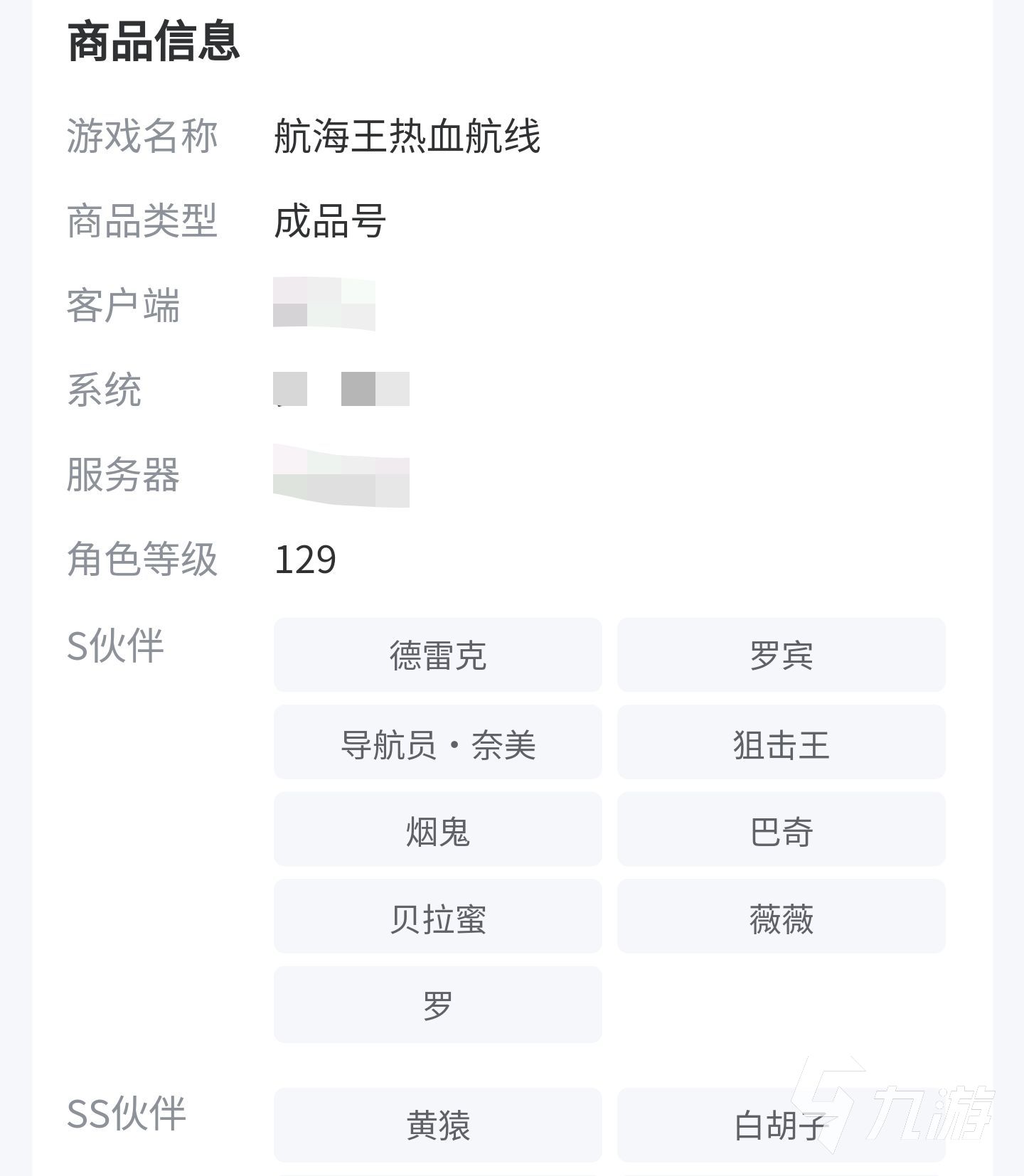Select the 德雷克 partner tag

point(437,655)
